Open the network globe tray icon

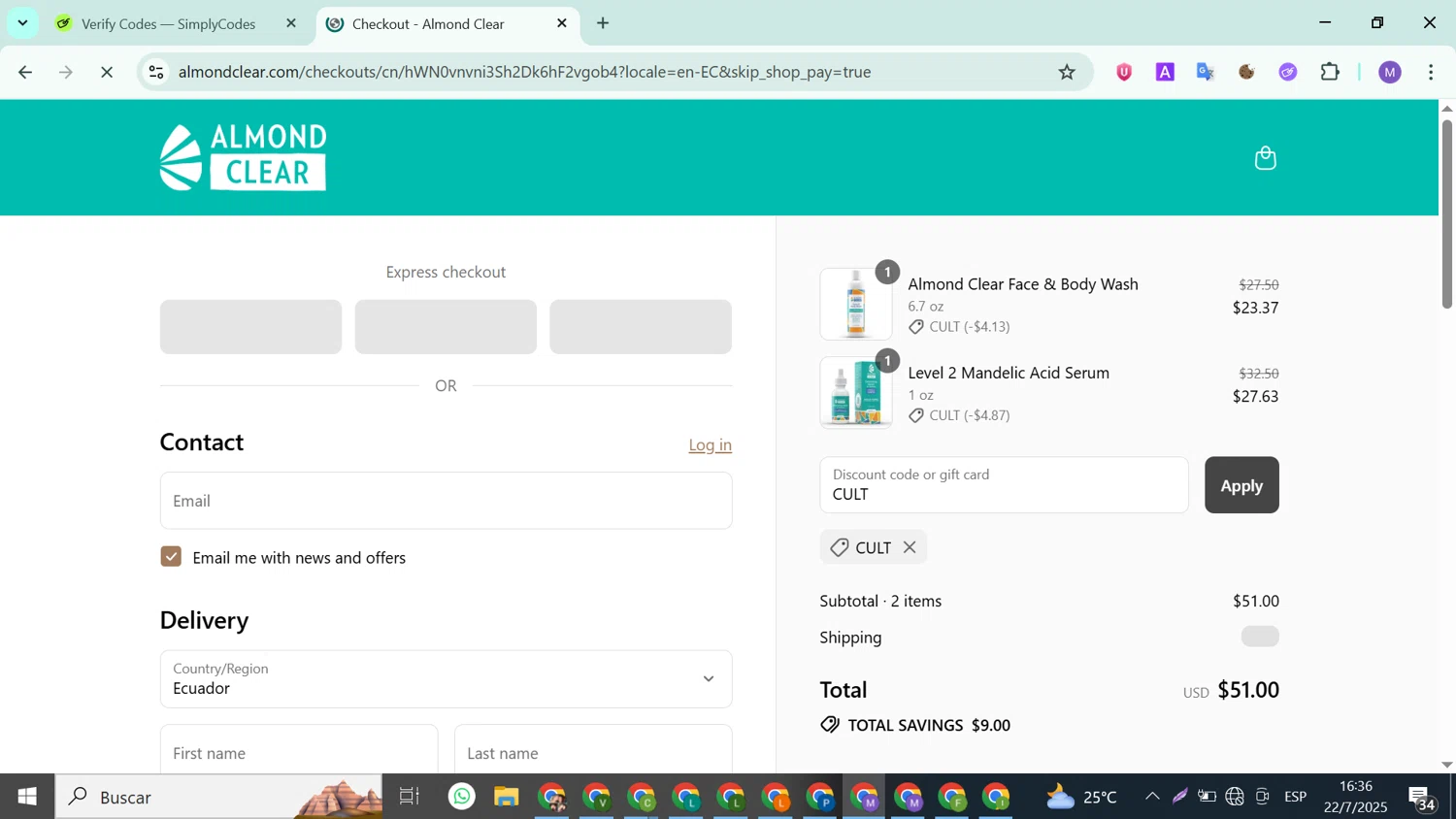pyautogui.click(x=1235, y=797)
